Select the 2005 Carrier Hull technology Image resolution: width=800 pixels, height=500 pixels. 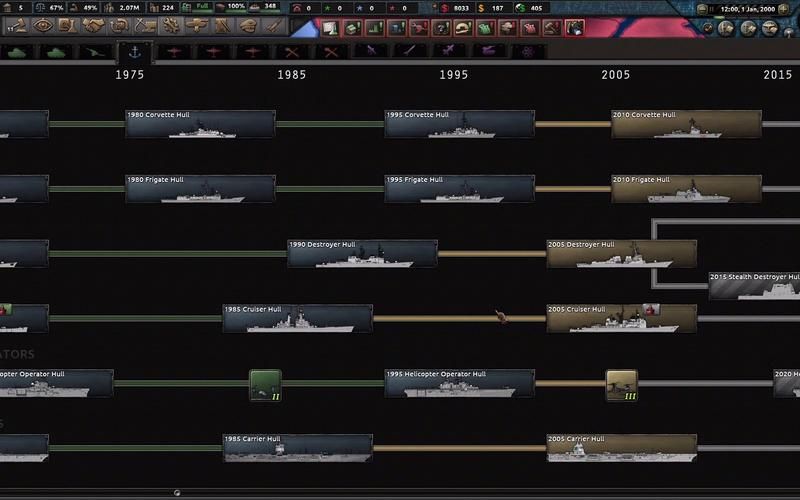[621, 448]
